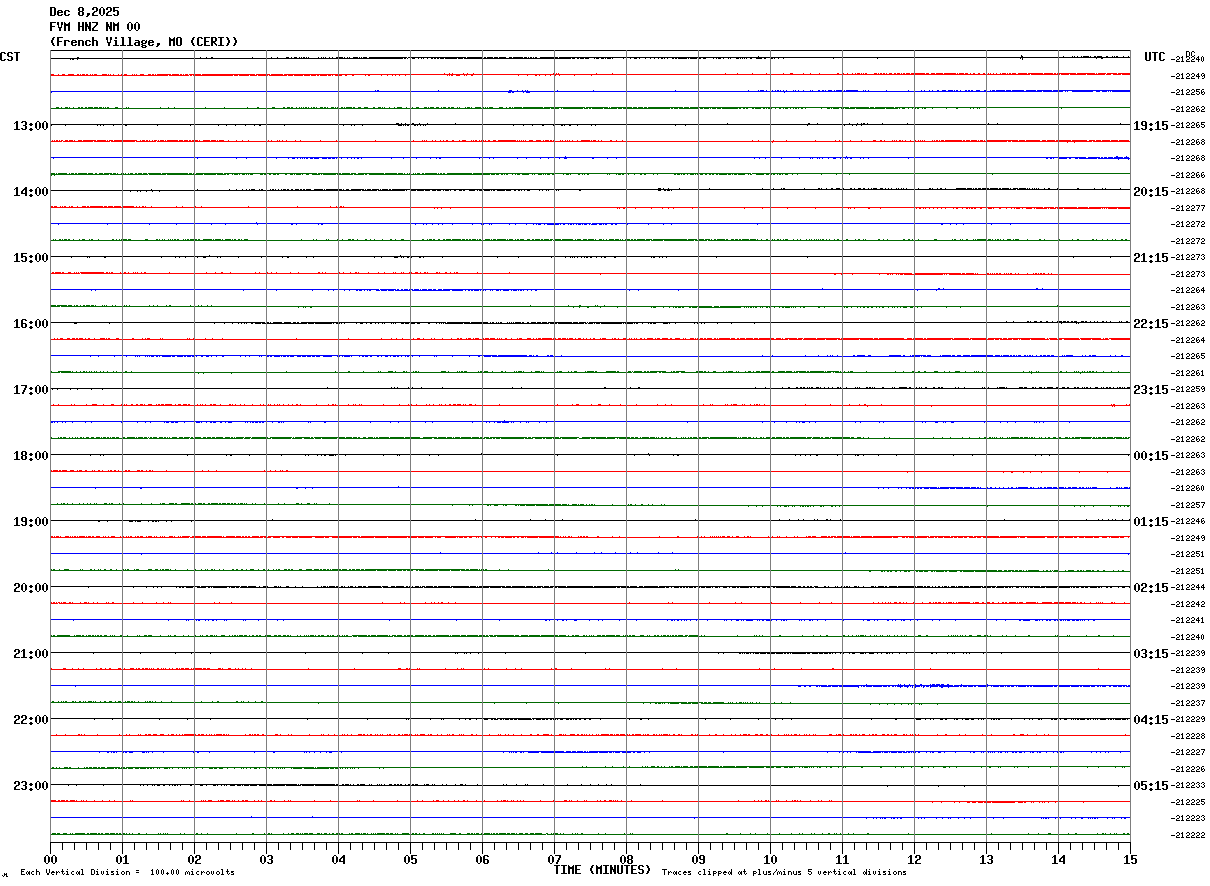Image resolution: width=1210 pixels, height=886 pixels.
Task: Select the "19:00" CST time label
Action: pos(30,522)
